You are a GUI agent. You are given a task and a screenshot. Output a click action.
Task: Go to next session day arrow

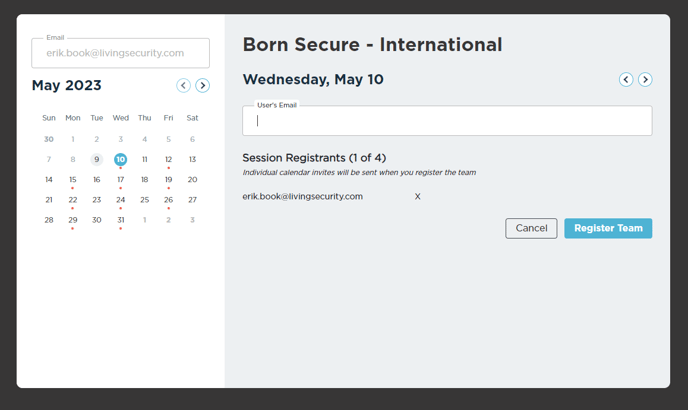tap(645, 79)
